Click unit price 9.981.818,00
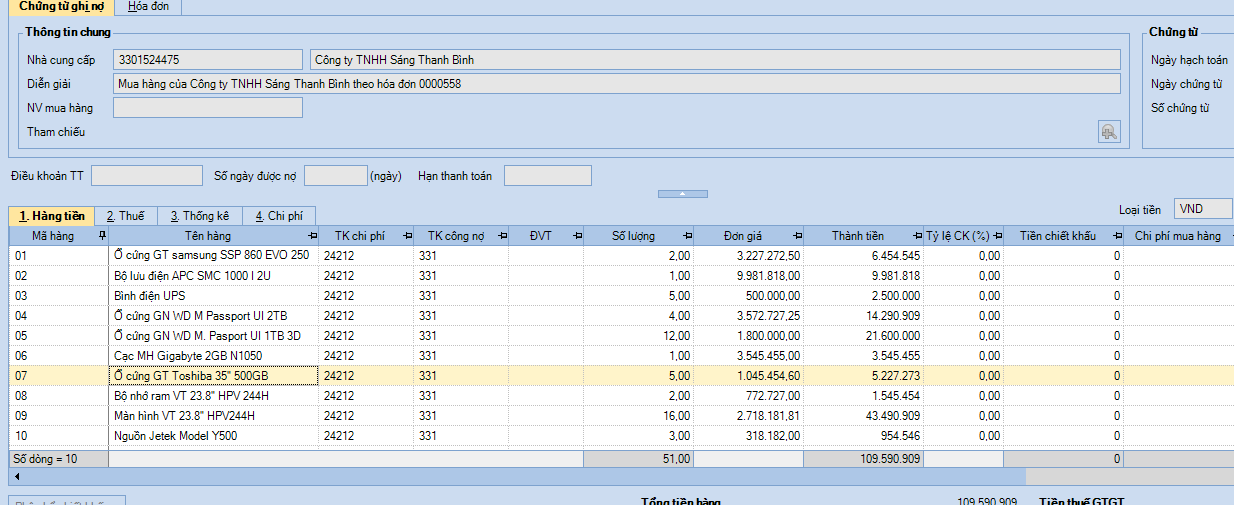This screenshot has width=1234, height=505. pos(748,276)
